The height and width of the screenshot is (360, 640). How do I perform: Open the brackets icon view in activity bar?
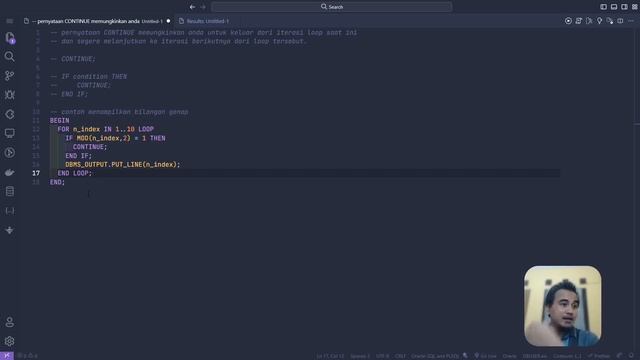pos(10,211)
